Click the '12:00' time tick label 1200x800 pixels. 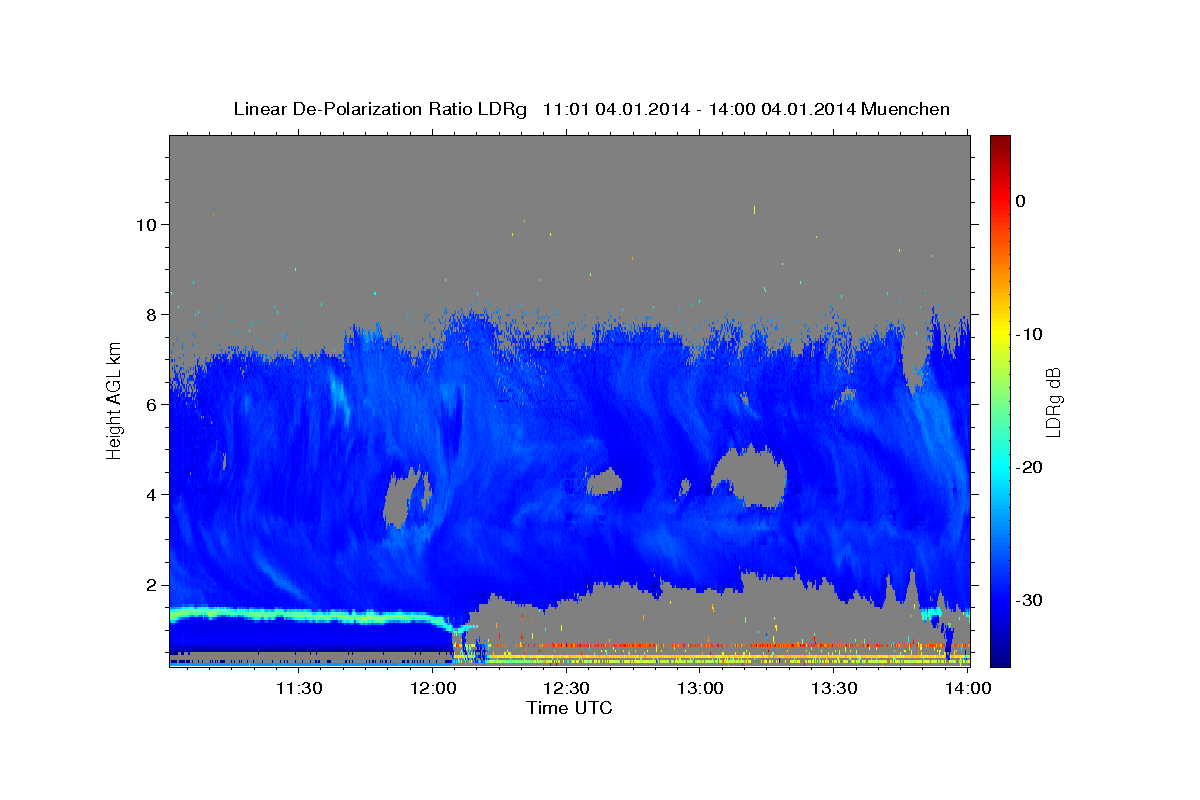pyautogui.click(x=433, y=688)
